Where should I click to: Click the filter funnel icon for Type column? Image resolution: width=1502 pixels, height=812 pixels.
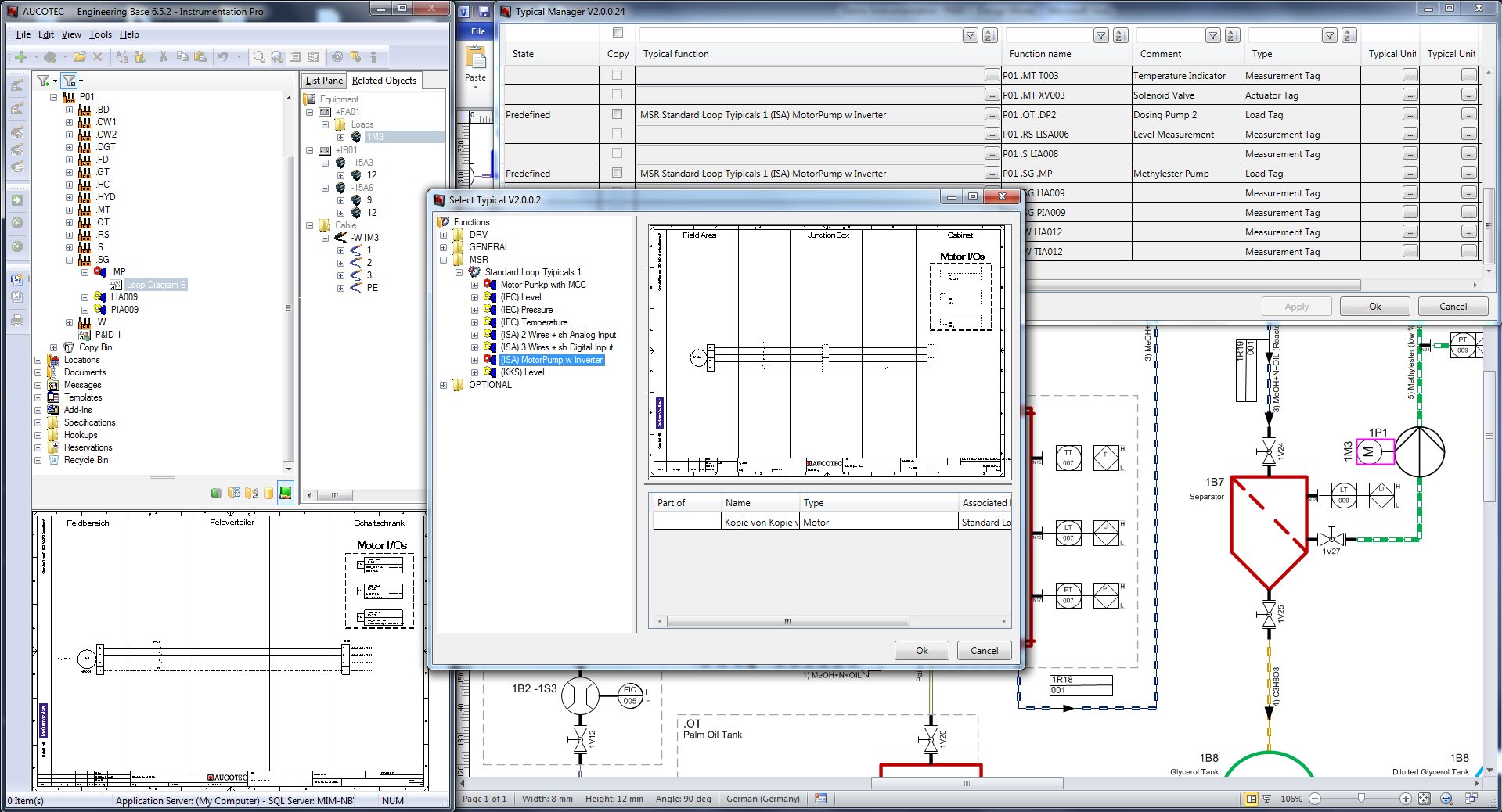tap(1329, 35)
